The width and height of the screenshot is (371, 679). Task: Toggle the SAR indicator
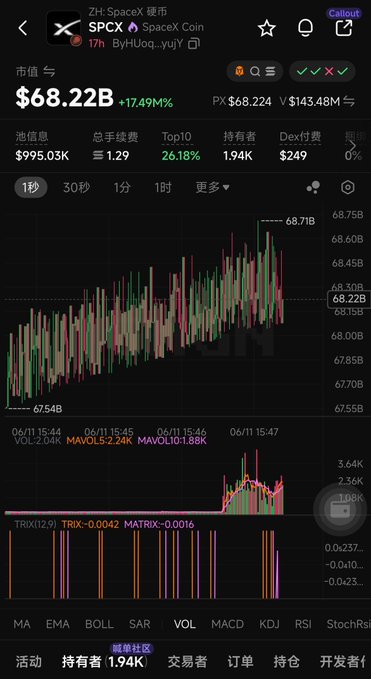click(x=139, y=624)
